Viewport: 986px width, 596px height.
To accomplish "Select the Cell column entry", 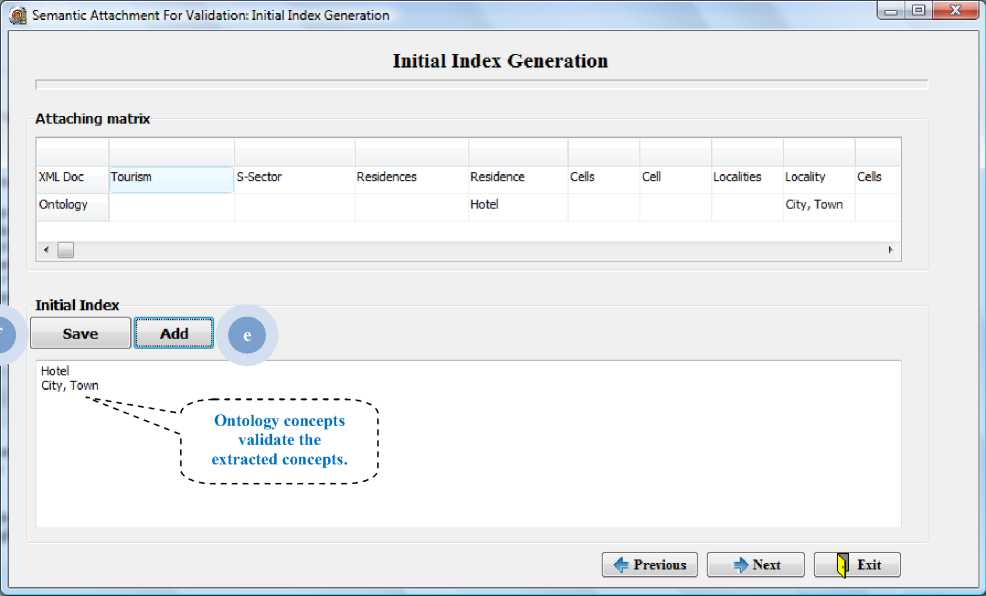I will (x=675, y=179).
